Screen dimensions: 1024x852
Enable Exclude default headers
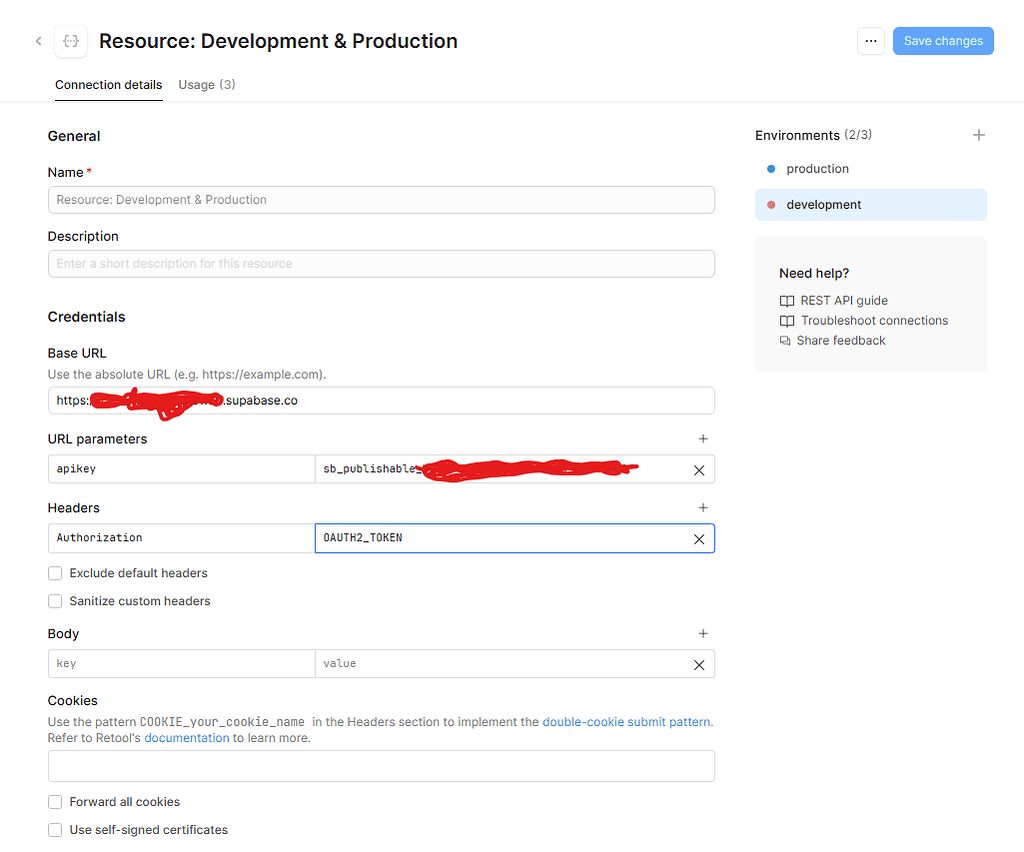(55, 573)
